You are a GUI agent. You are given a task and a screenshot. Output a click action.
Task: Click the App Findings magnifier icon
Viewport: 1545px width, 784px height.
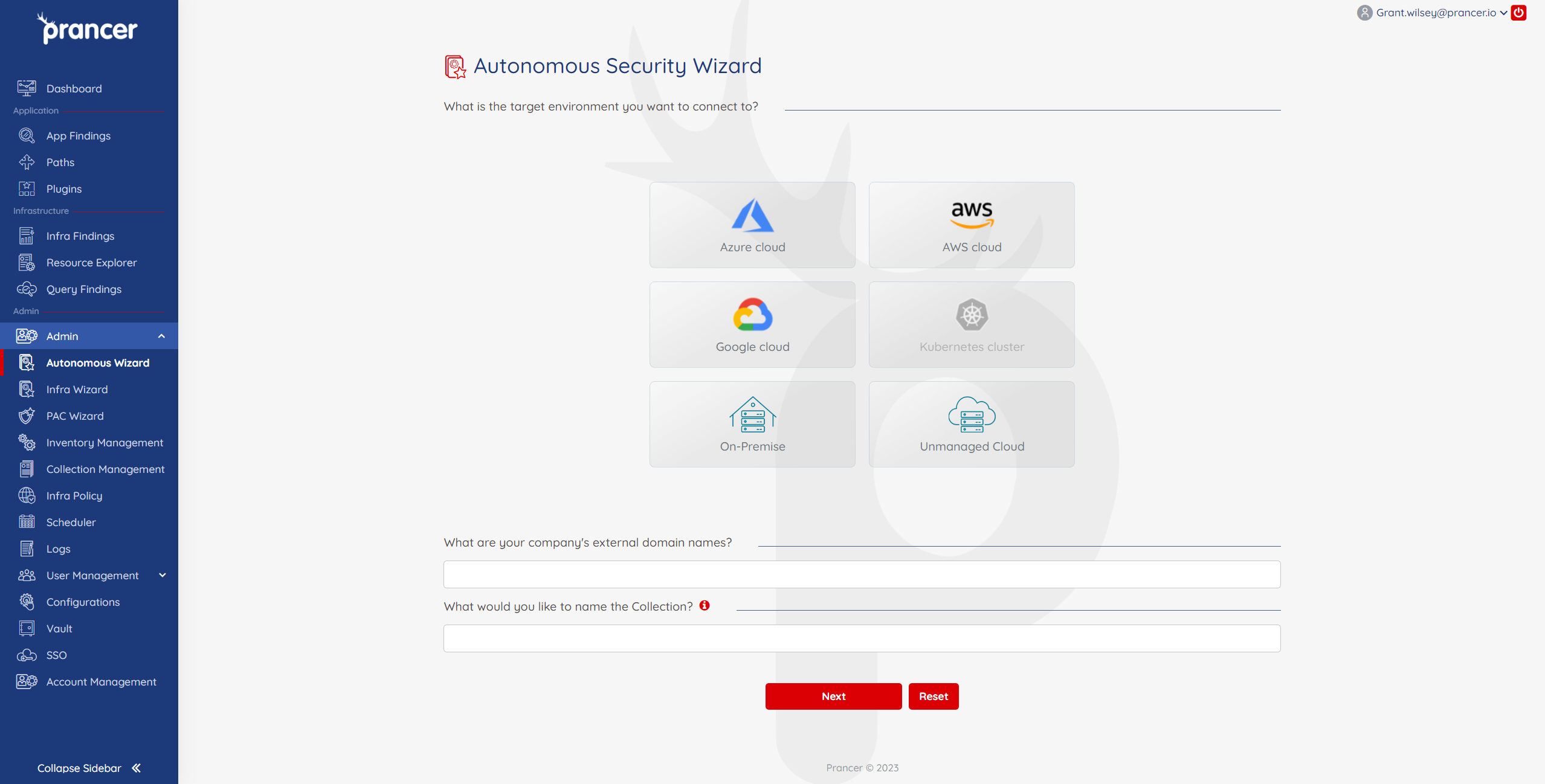point(27,135)
